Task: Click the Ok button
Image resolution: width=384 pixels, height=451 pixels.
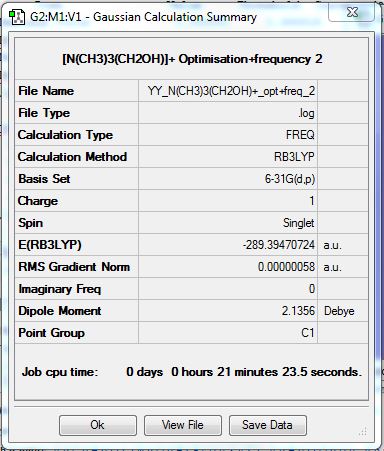Action: point(98,425)
